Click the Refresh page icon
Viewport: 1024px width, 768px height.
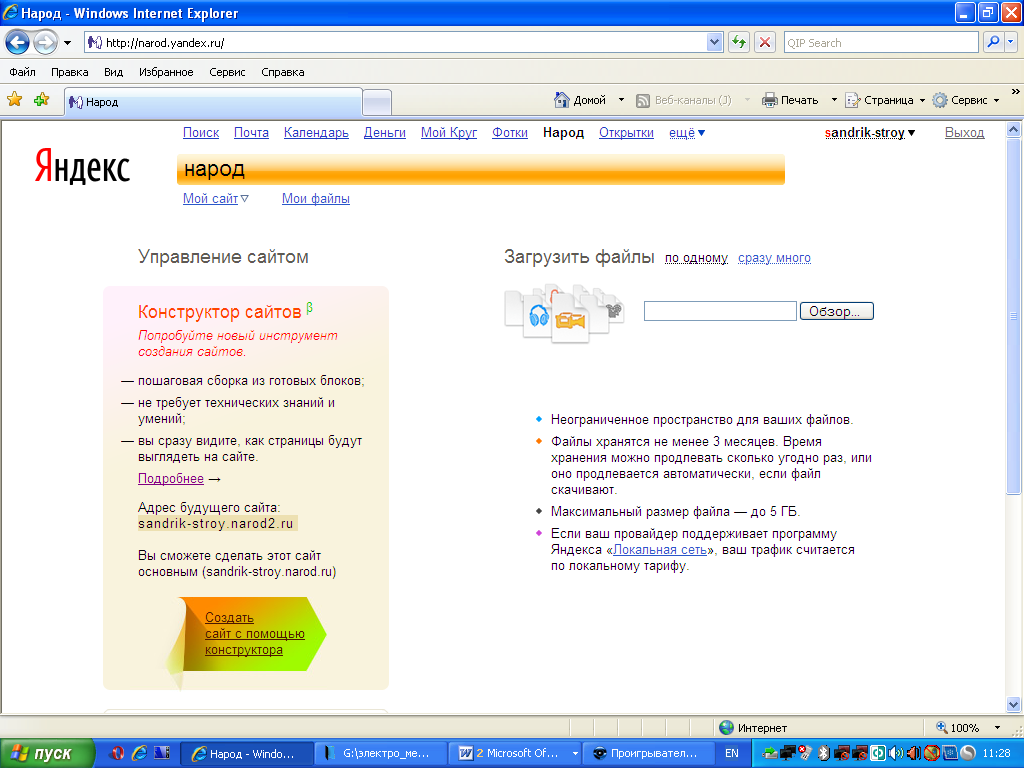[x=739, y=43]
